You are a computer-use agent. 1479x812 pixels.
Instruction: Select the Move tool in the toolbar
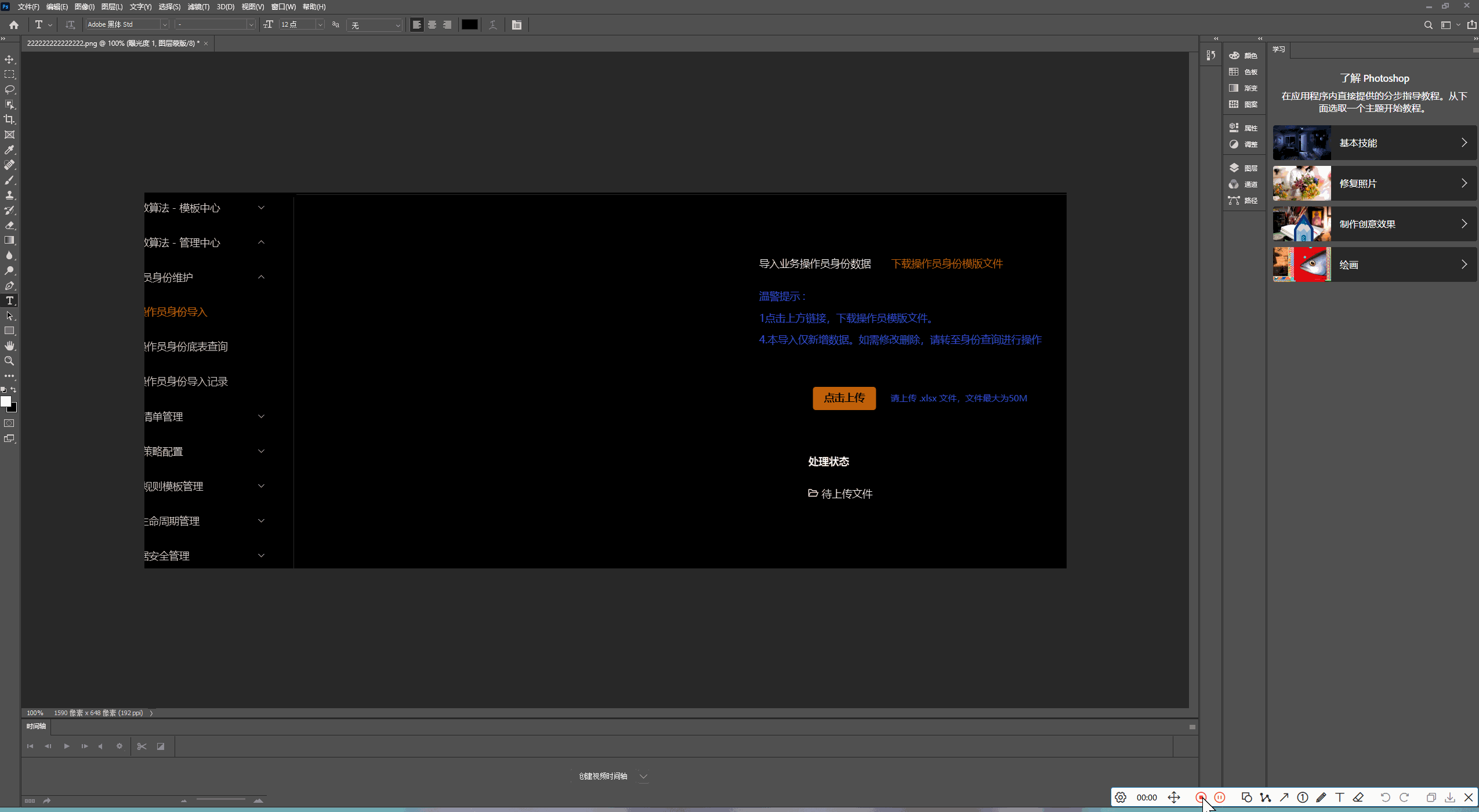tap(10, 59)
